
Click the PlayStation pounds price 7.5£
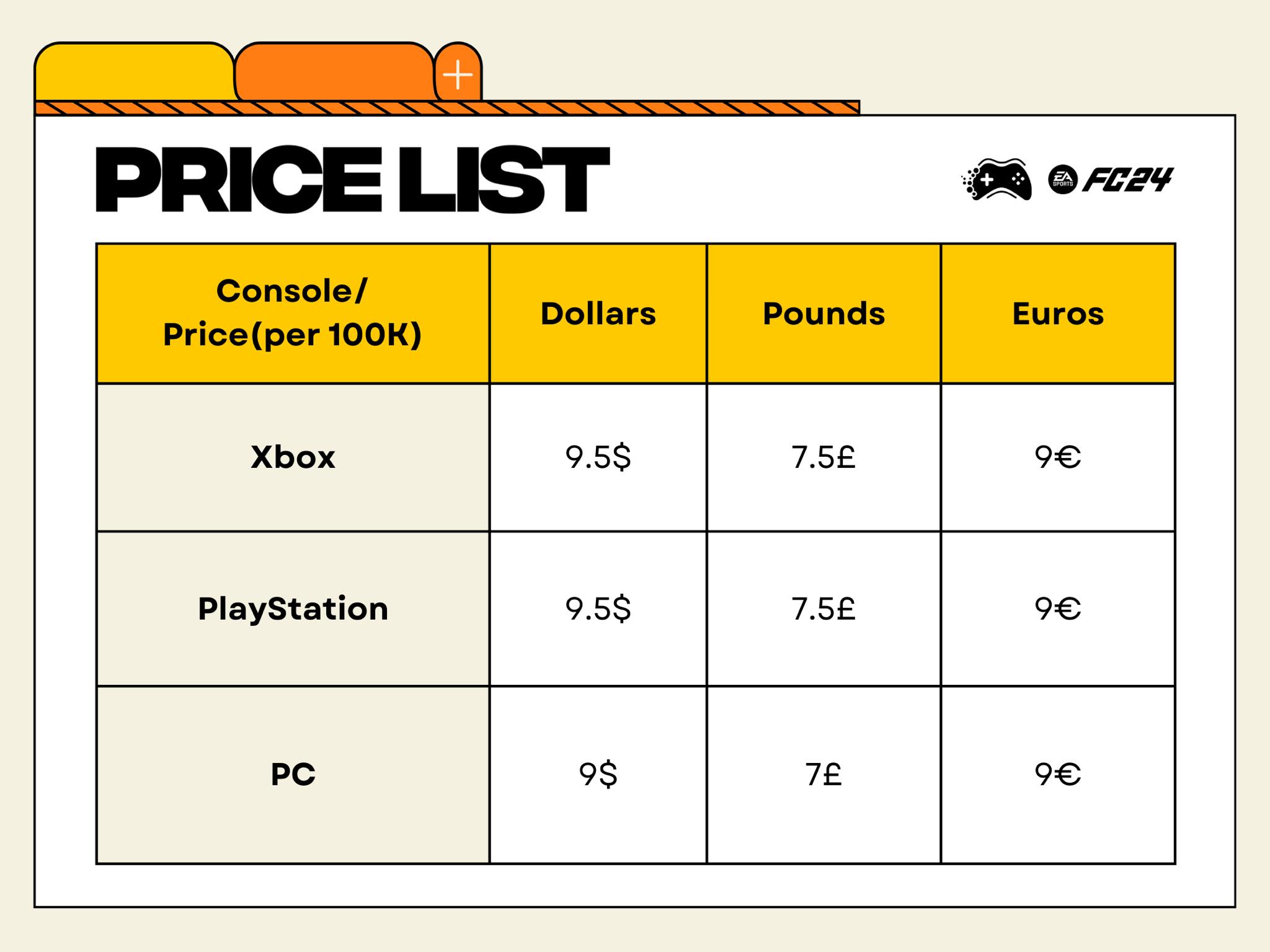824,609
